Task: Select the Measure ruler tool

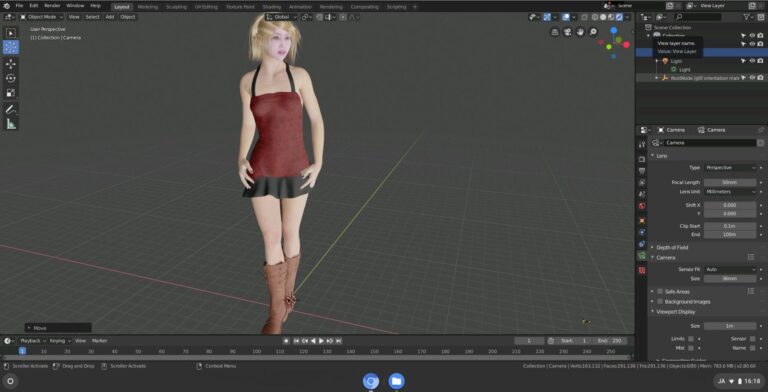Action: coord(11,124)
